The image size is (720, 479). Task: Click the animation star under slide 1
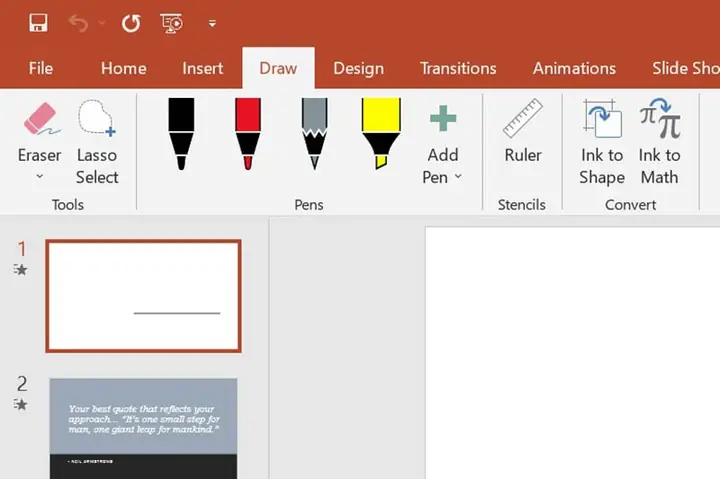point(20,270)
